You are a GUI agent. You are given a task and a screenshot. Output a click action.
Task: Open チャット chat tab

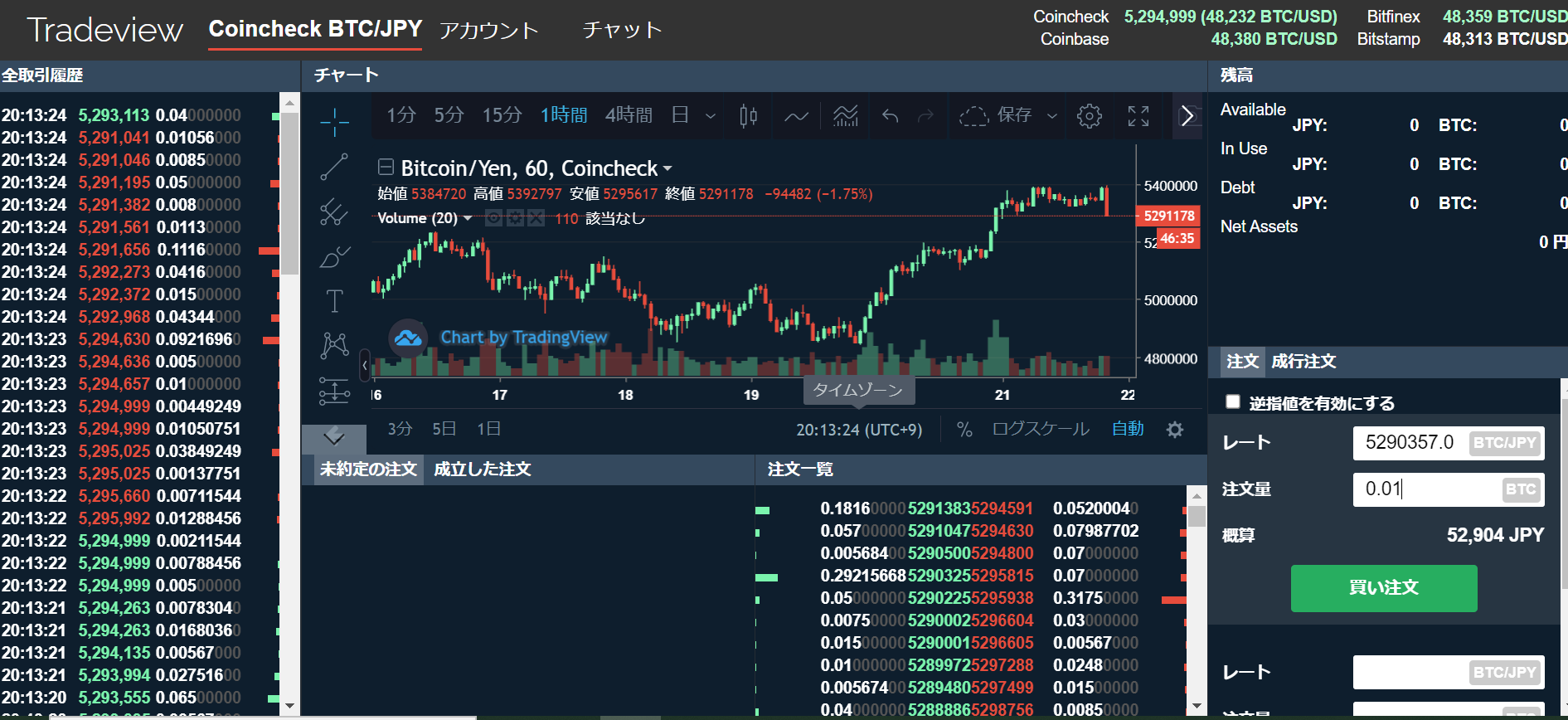tap(623, 30)
